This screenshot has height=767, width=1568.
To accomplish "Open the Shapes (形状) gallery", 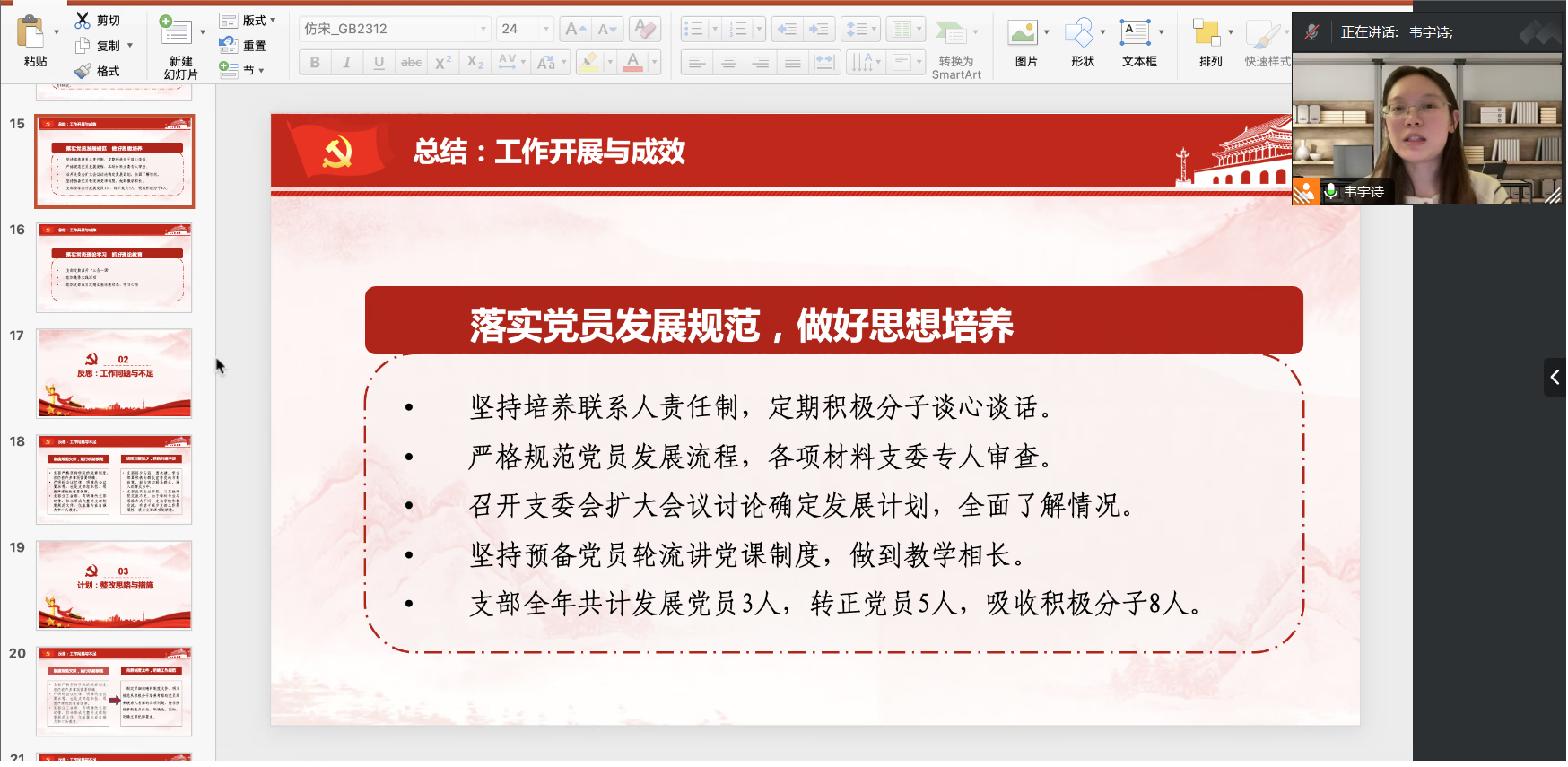I will point(1079,34).
